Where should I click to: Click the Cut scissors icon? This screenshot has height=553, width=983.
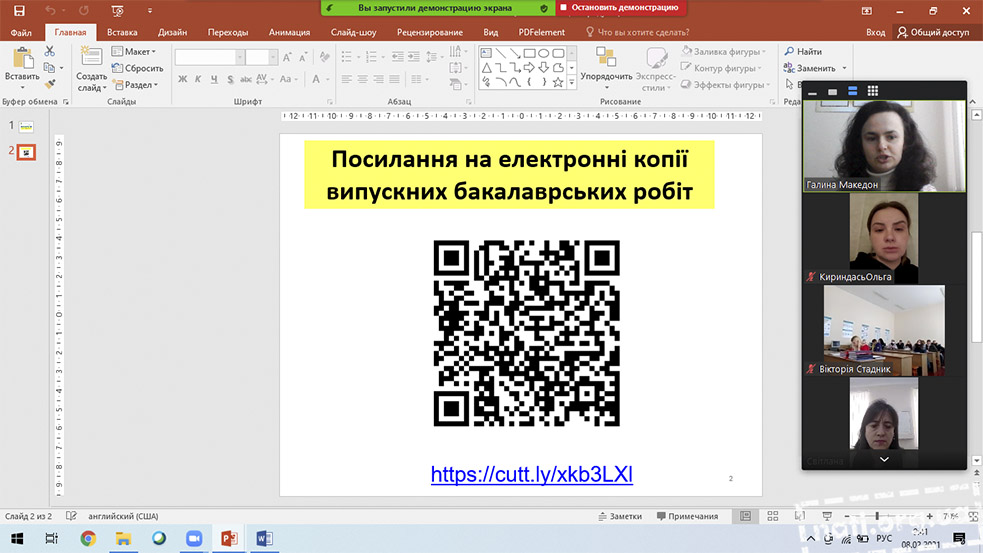[x=50, y=51]
